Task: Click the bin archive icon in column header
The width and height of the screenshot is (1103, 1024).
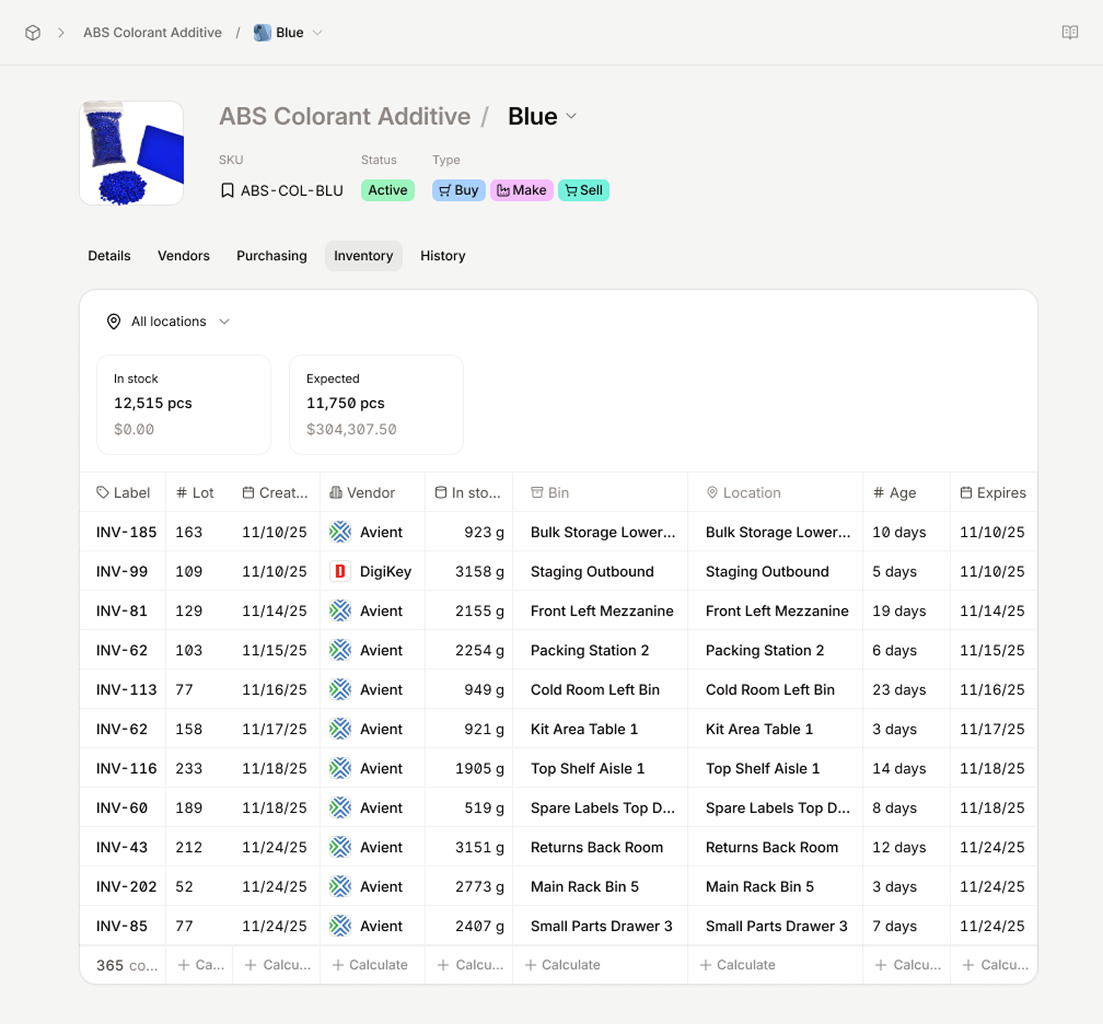Action: click(537, 493)
